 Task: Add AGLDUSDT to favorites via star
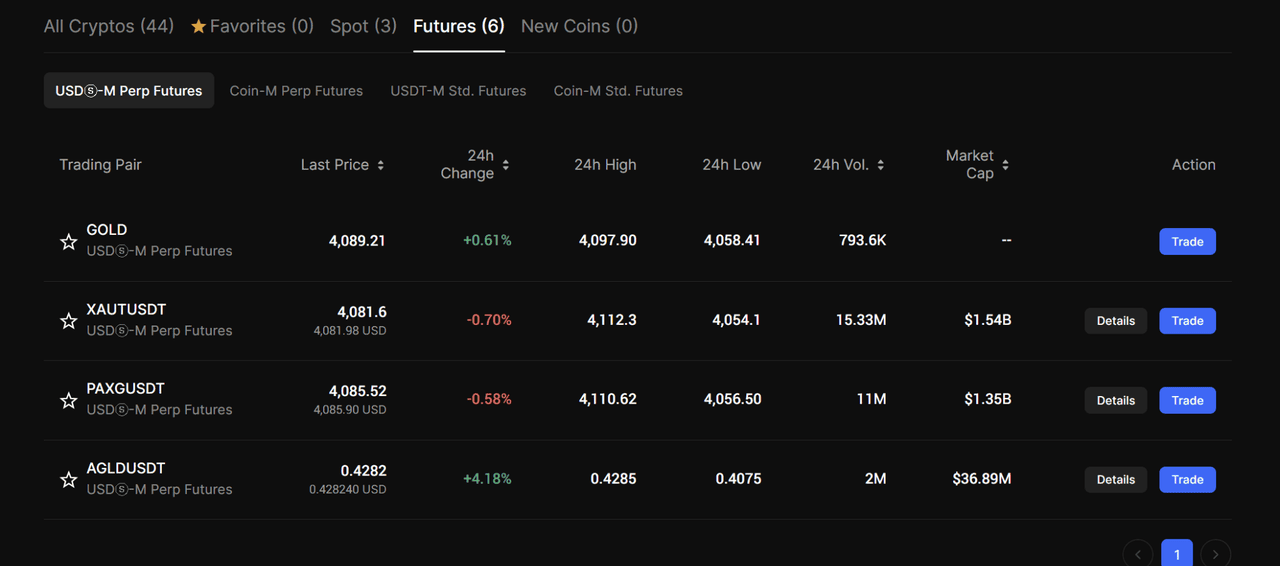pos(68,480)
